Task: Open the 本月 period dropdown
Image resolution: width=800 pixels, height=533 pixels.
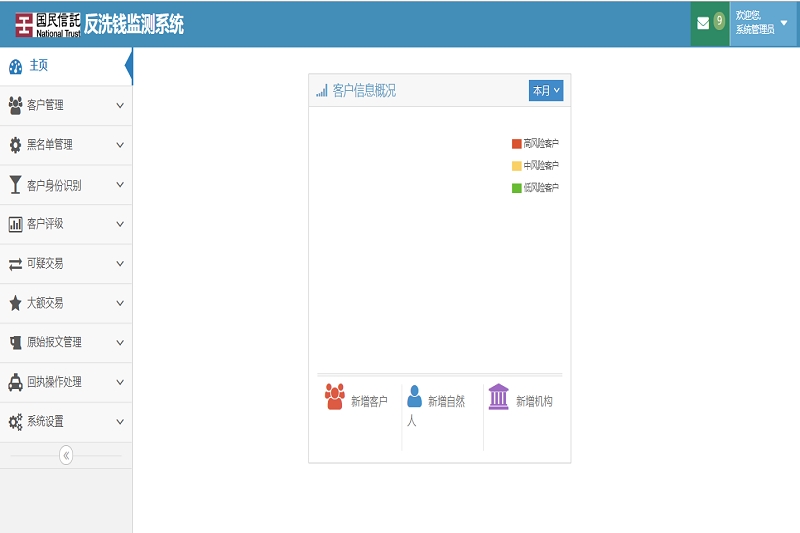Action: 546,91
